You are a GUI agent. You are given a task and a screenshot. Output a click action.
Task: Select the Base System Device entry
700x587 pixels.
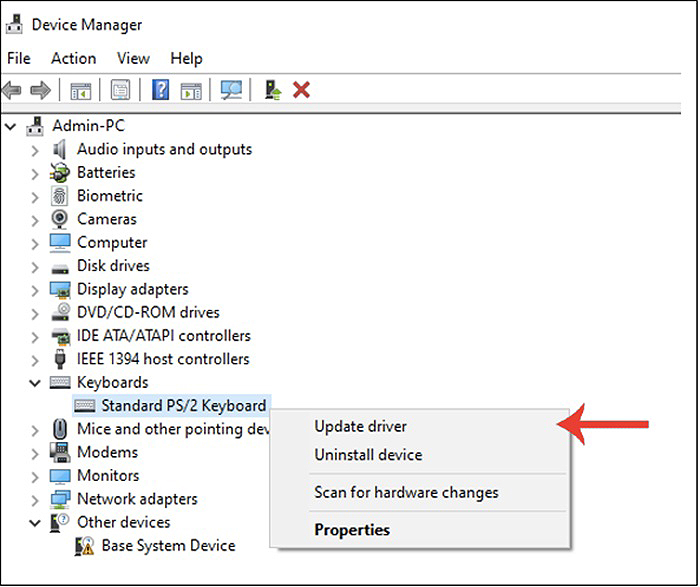click(168, 546)
